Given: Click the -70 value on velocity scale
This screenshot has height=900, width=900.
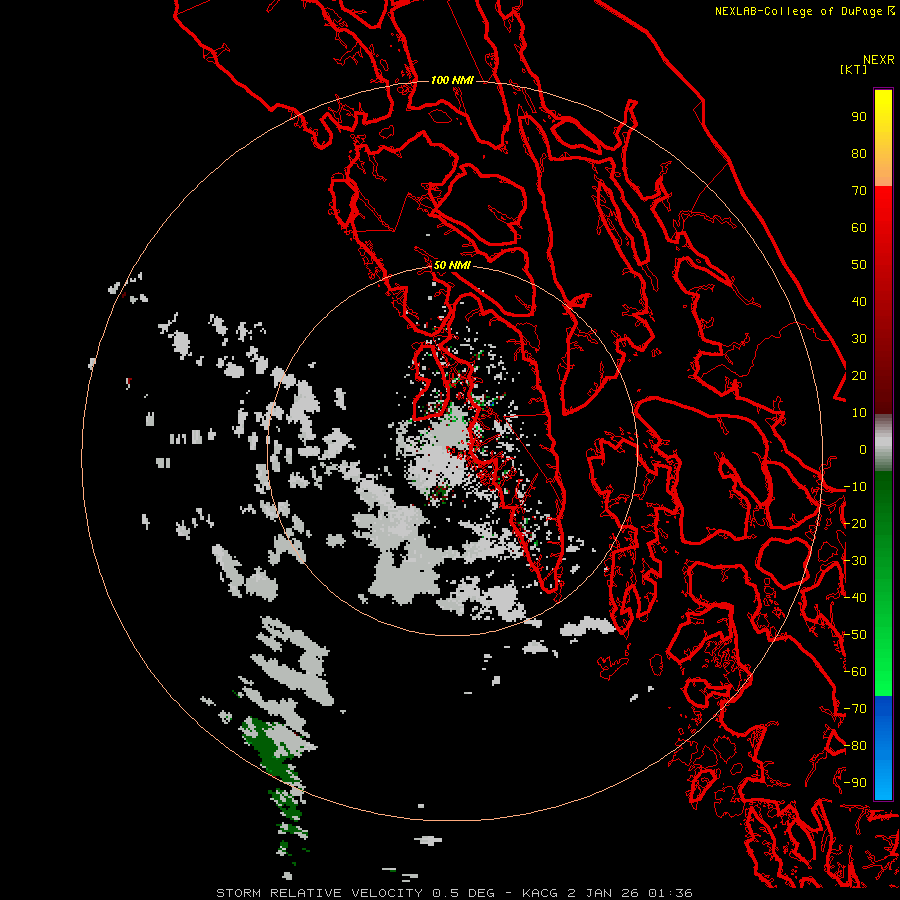Looking at the screenshot, I should pos(855,709).
